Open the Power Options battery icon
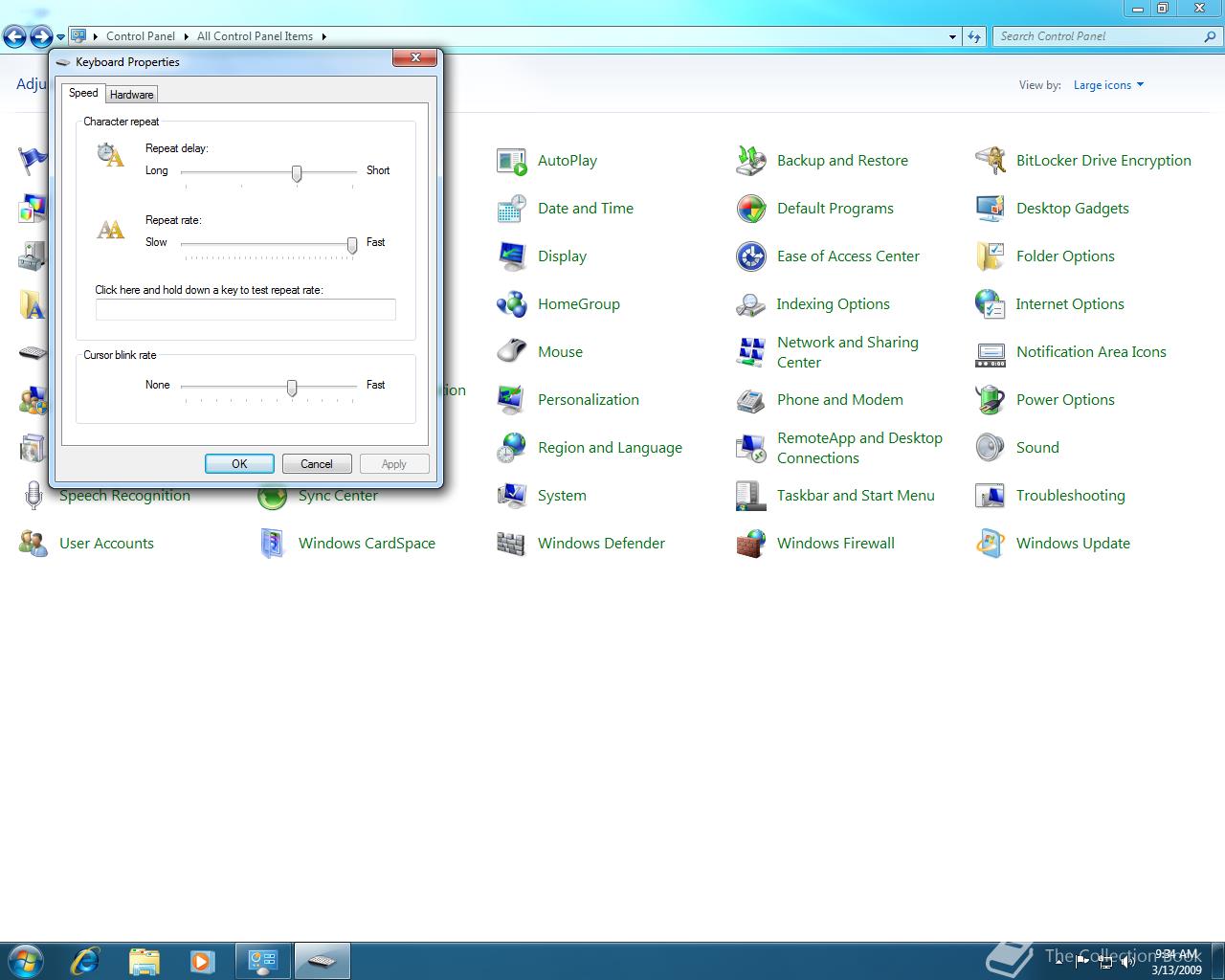Screen dimensions: 1225x980 pyautogui.click(x=991, y=400)
